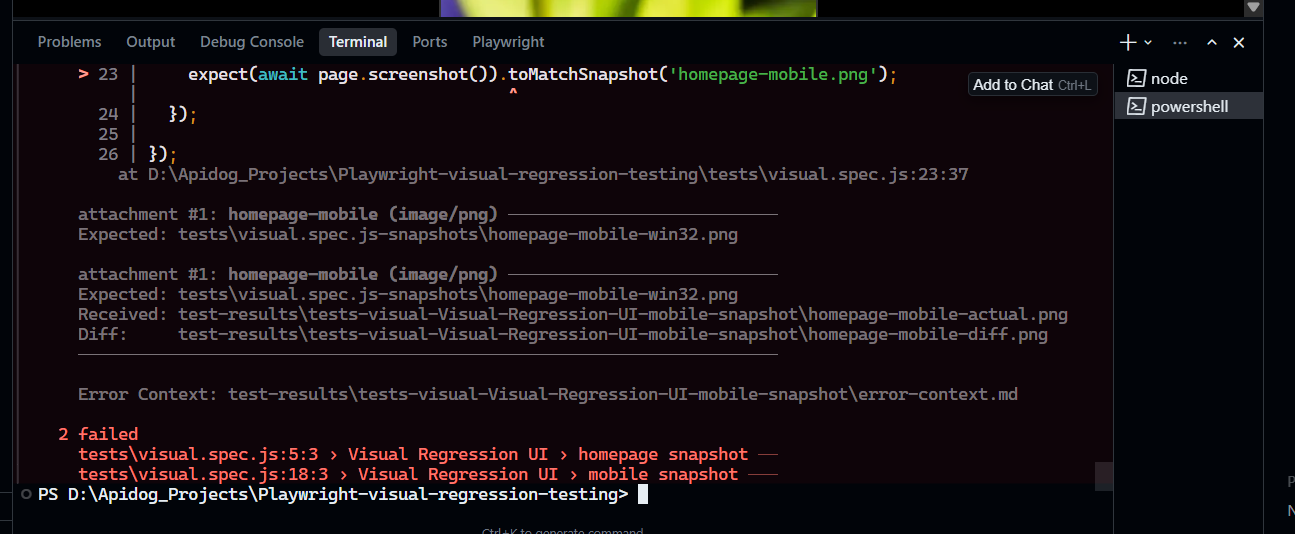Image resolution: width=1295 pixels, height=534 pixels.
Task: Switch to the Output tab
Action: click(150, 42)
